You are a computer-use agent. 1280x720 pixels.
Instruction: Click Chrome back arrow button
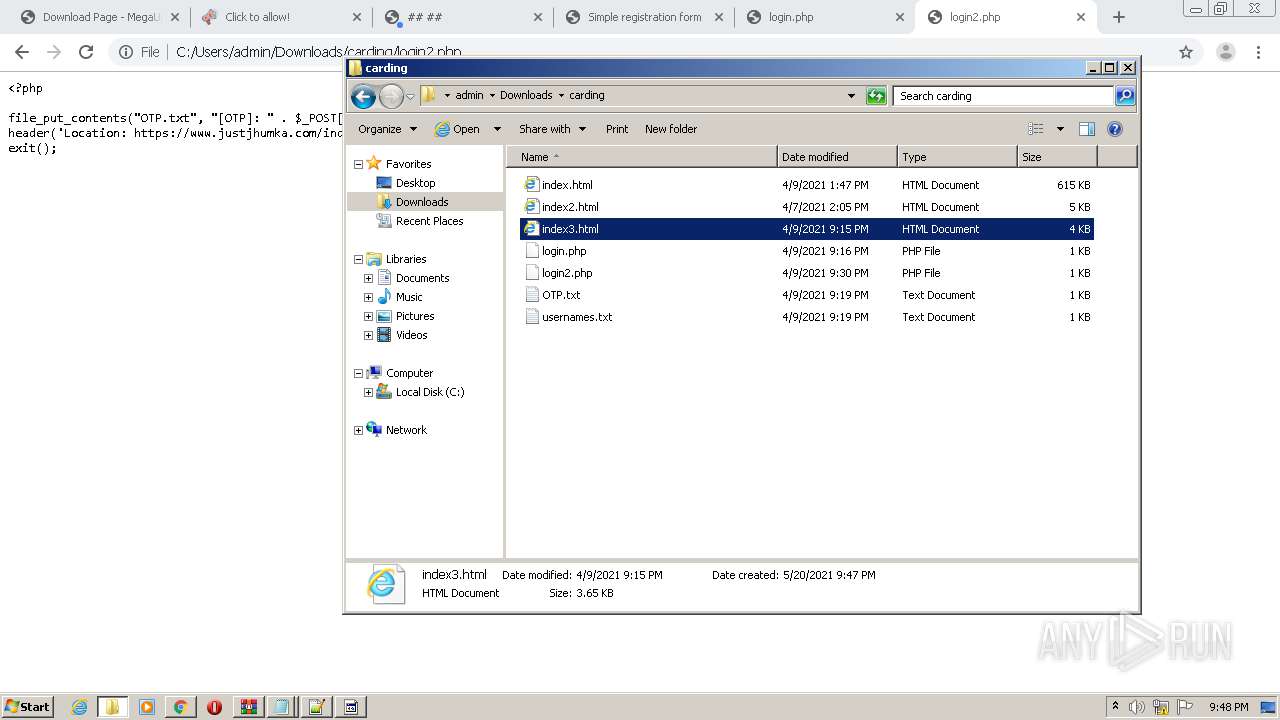point(22,52)
